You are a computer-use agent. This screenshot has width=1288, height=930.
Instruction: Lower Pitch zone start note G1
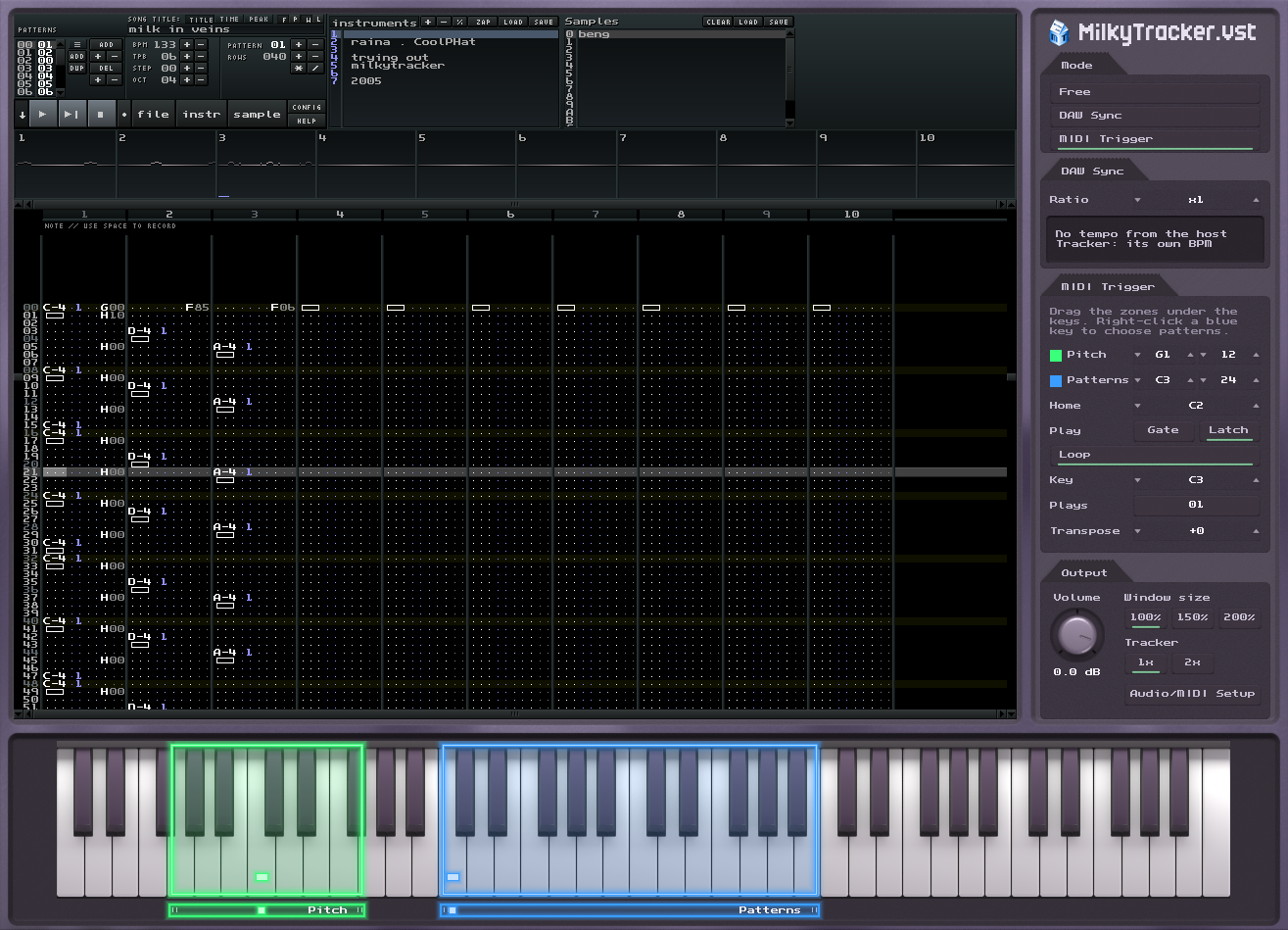tap(1138, 355)
